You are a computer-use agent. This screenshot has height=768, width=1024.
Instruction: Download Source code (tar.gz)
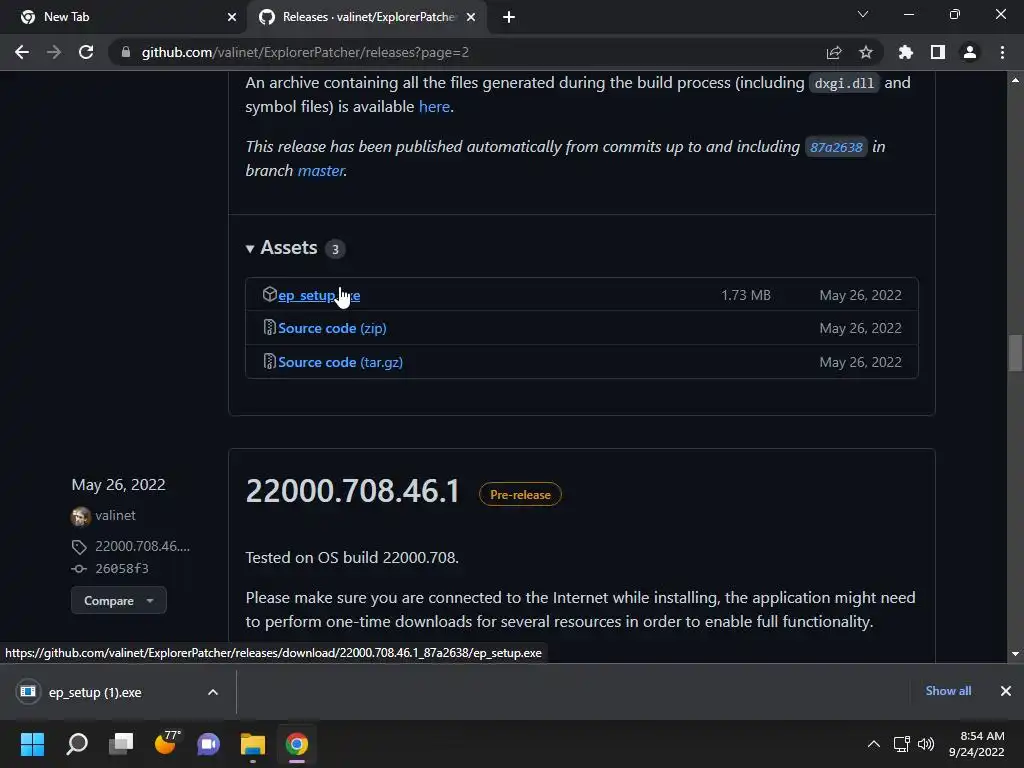tap(340, 362)
